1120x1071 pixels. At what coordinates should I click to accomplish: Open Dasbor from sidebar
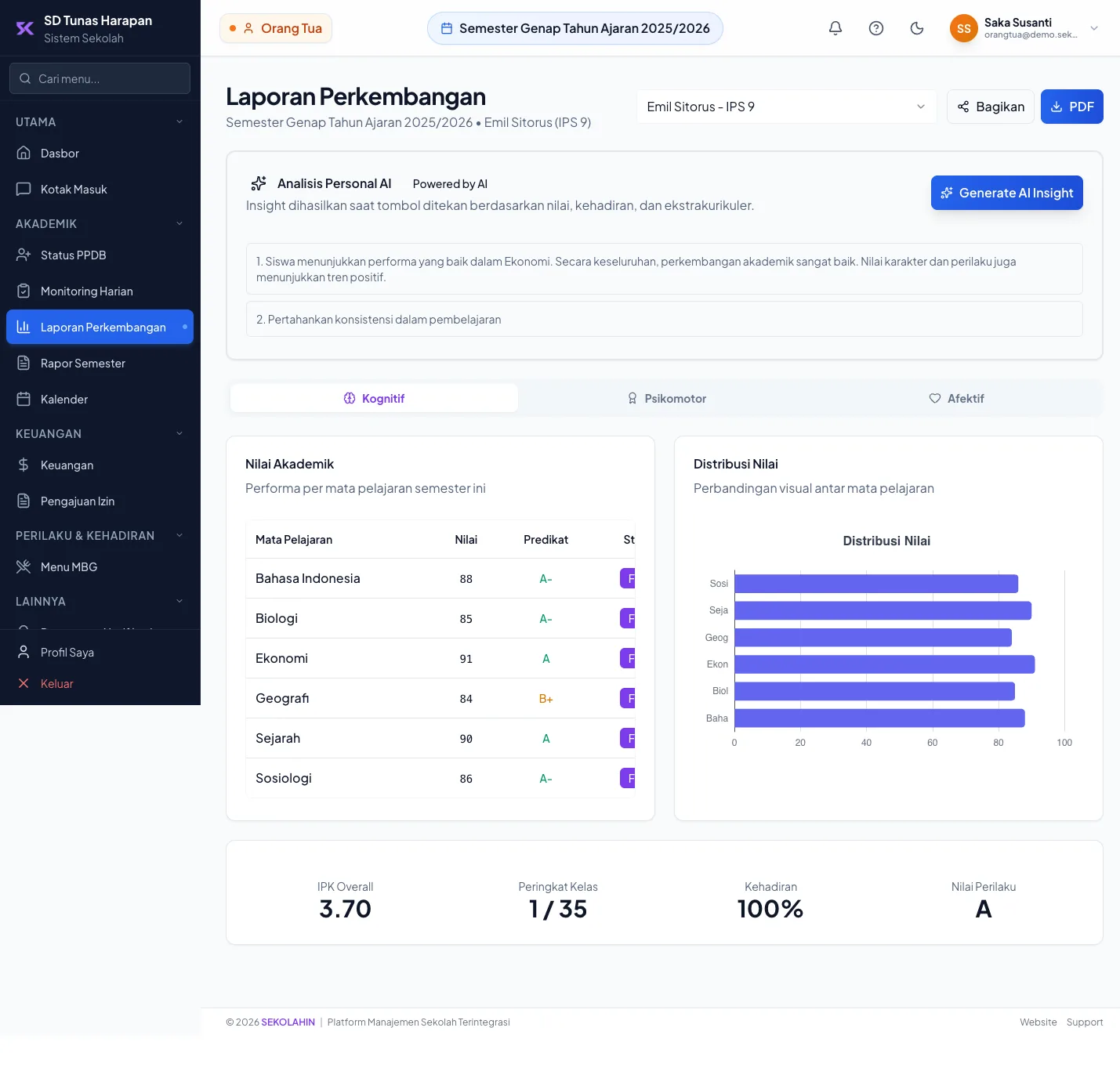pyautogui.click(x=100, y=154)
